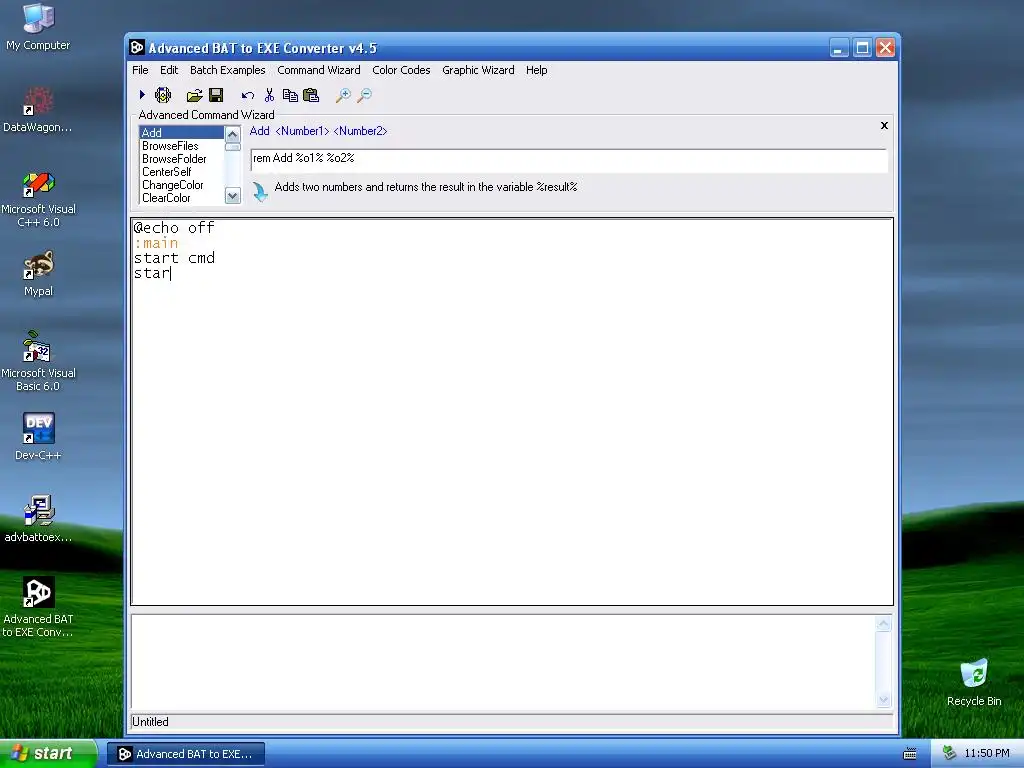Click the Build EXE gear icon
Screen dimensions: 1024x768
click(x=163, y=95)
